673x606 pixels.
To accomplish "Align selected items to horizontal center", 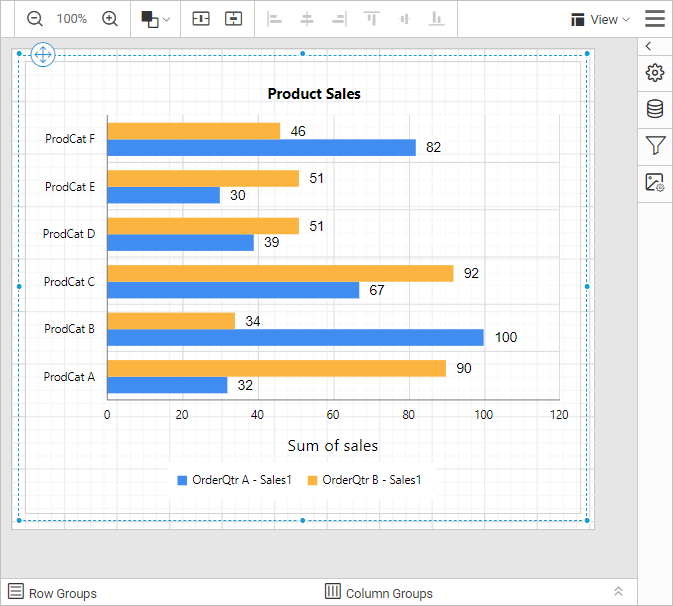I will click(306, 19).
